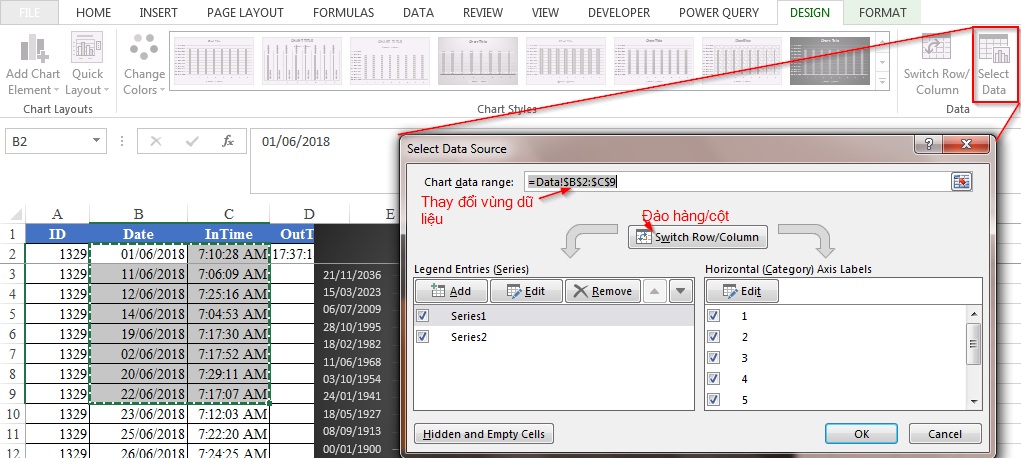This screenshot has width=1021, height=458.
Task: Apply the first chart style thumbnail
Action: click(213, 61)
